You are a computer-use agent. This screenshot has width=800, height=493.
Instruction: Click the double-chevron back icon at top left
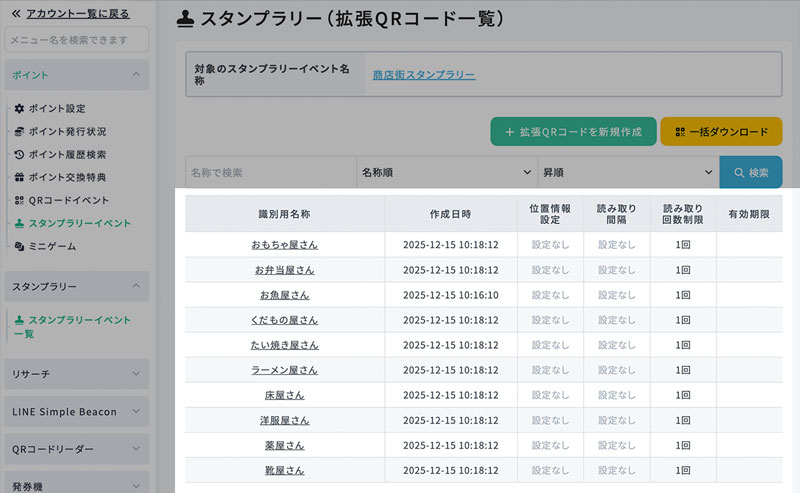[x=15, y=13]
